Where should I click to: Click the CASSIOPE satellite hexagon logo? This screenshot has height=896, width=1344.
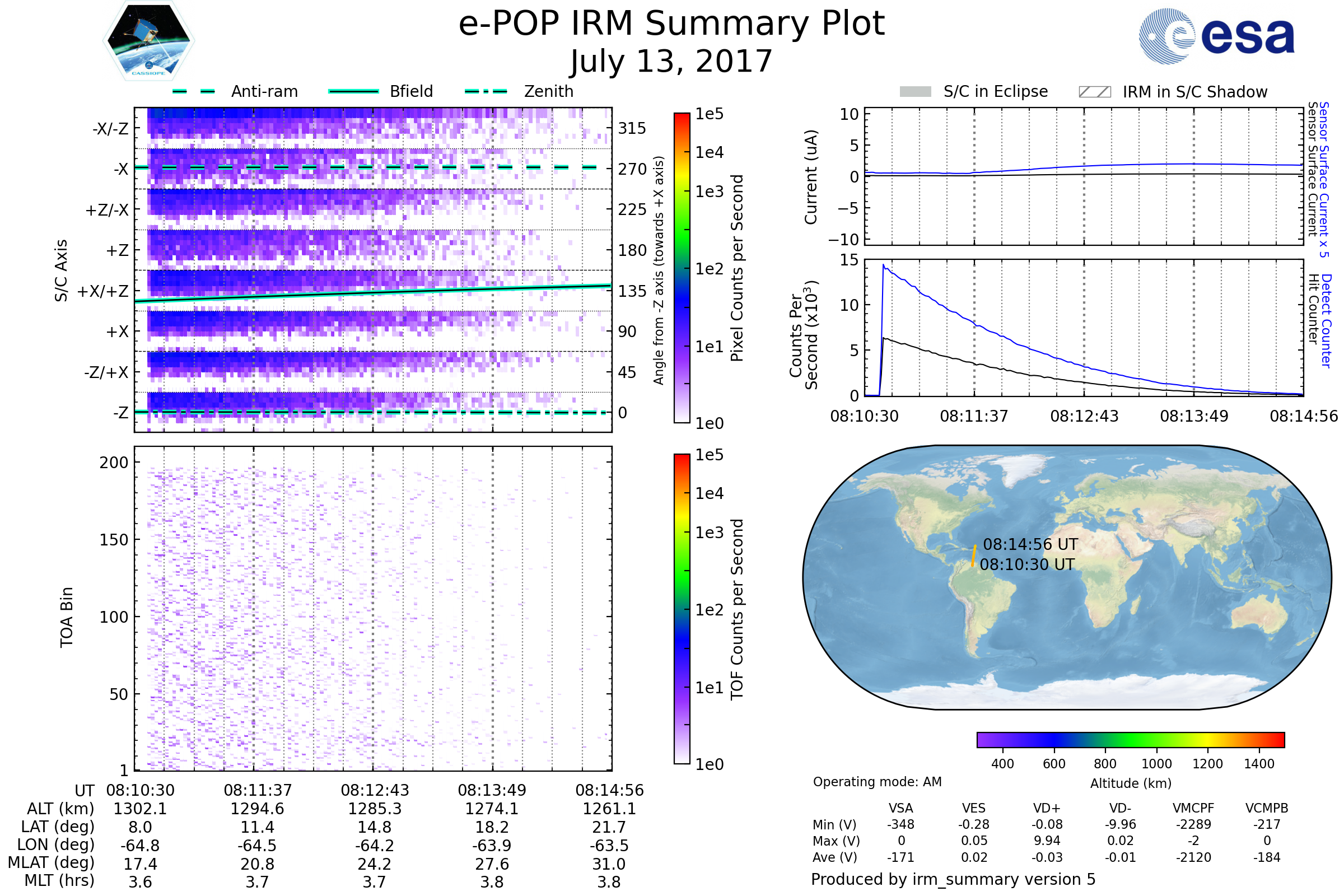[148, 41]
